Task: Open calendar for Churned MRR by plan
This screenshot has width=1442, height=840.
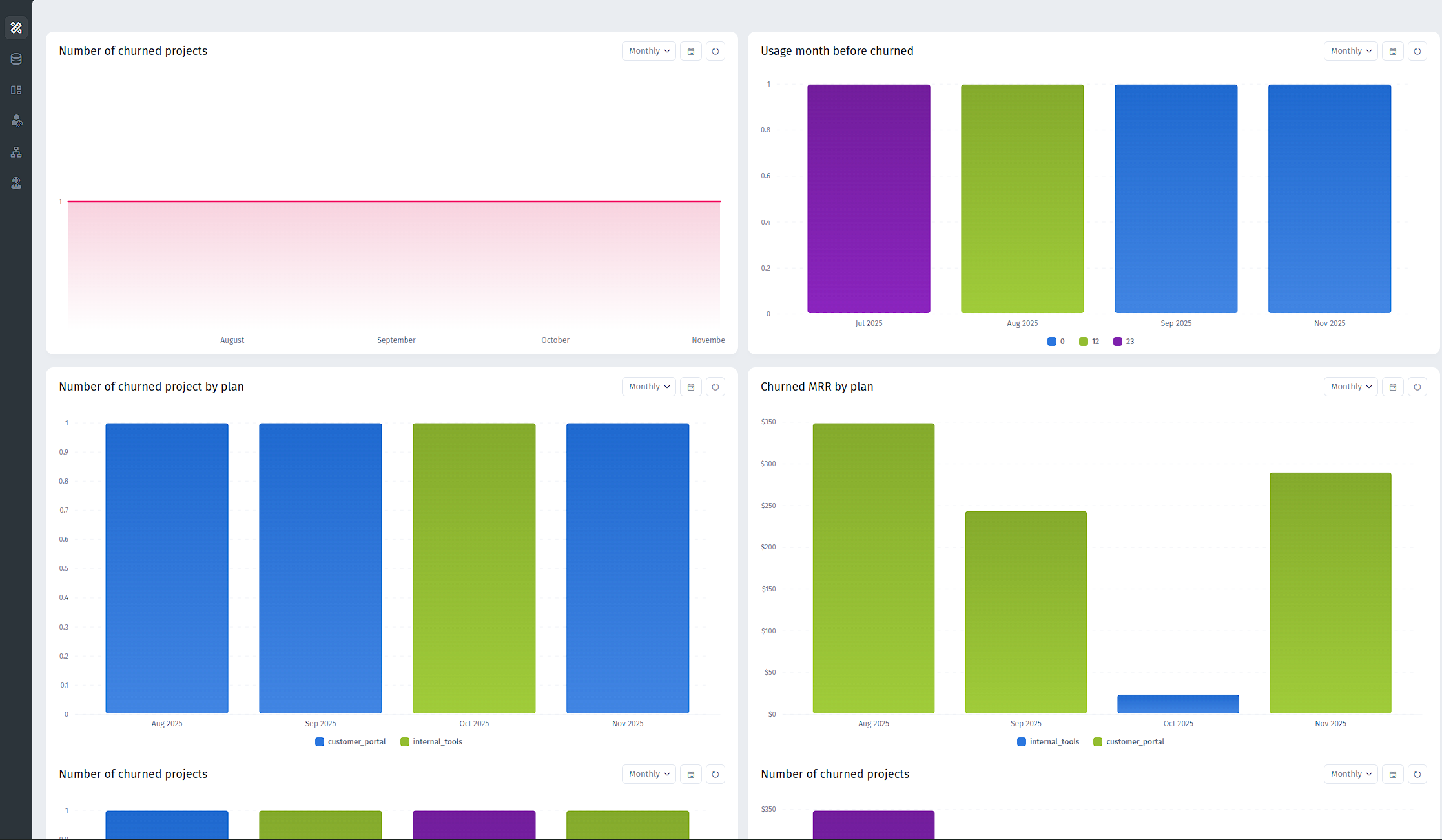Action: [1392, 387]
